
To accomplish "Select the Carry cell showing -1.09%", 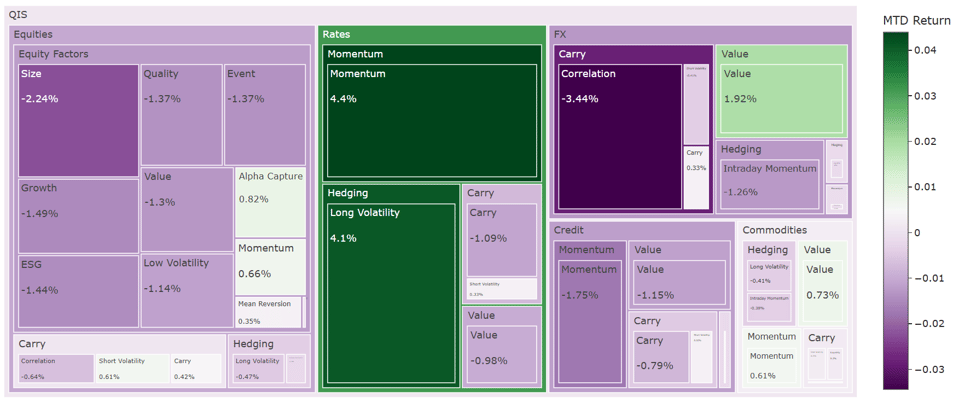I will [502, 240].
